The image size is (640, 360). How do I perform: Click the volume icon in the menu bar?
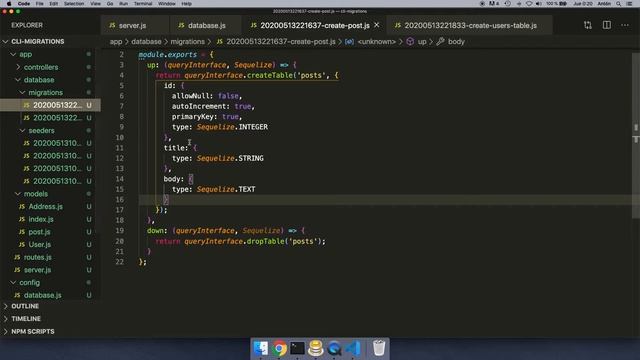click(x=539, y=4)
